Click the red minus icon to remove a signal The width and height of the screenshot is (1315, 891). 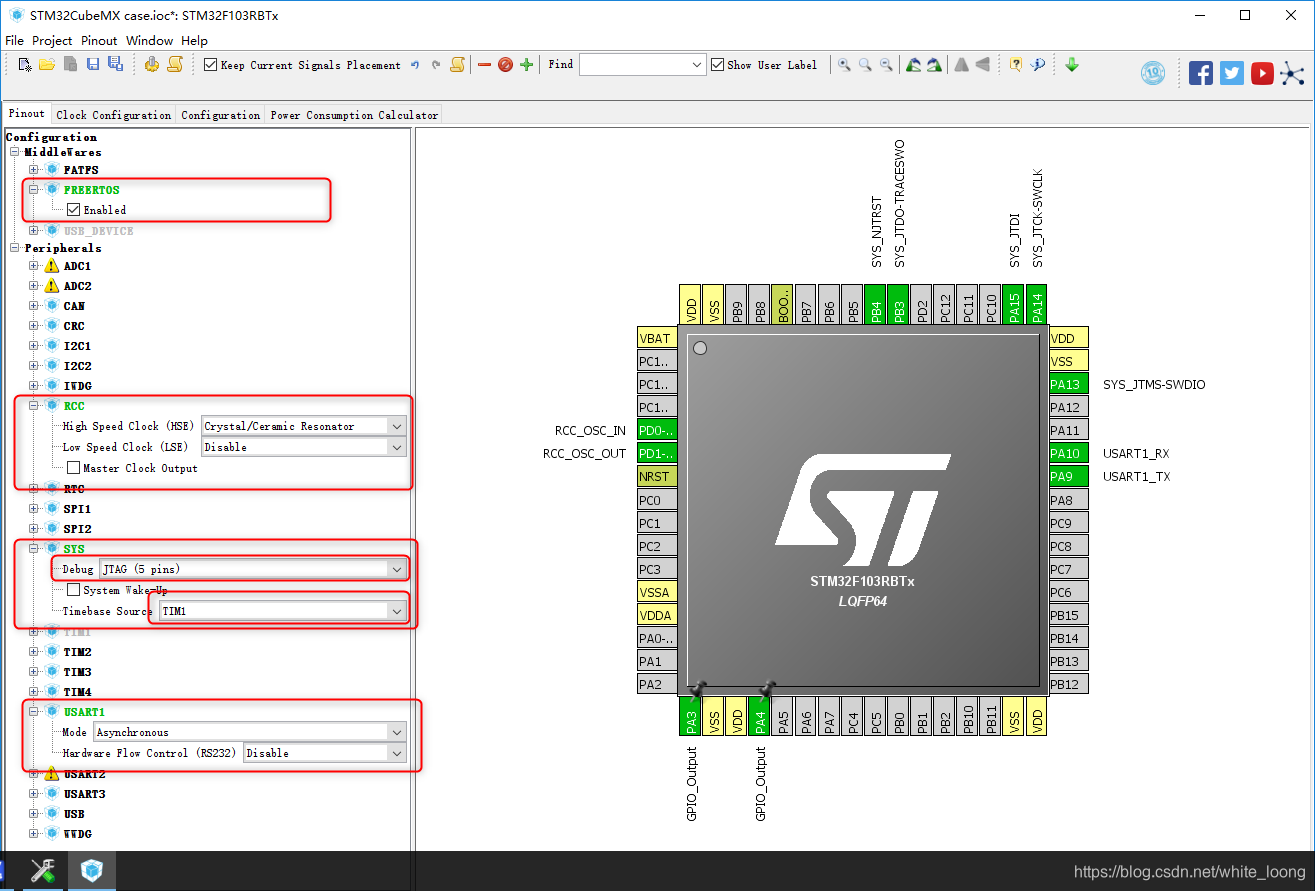484,64
